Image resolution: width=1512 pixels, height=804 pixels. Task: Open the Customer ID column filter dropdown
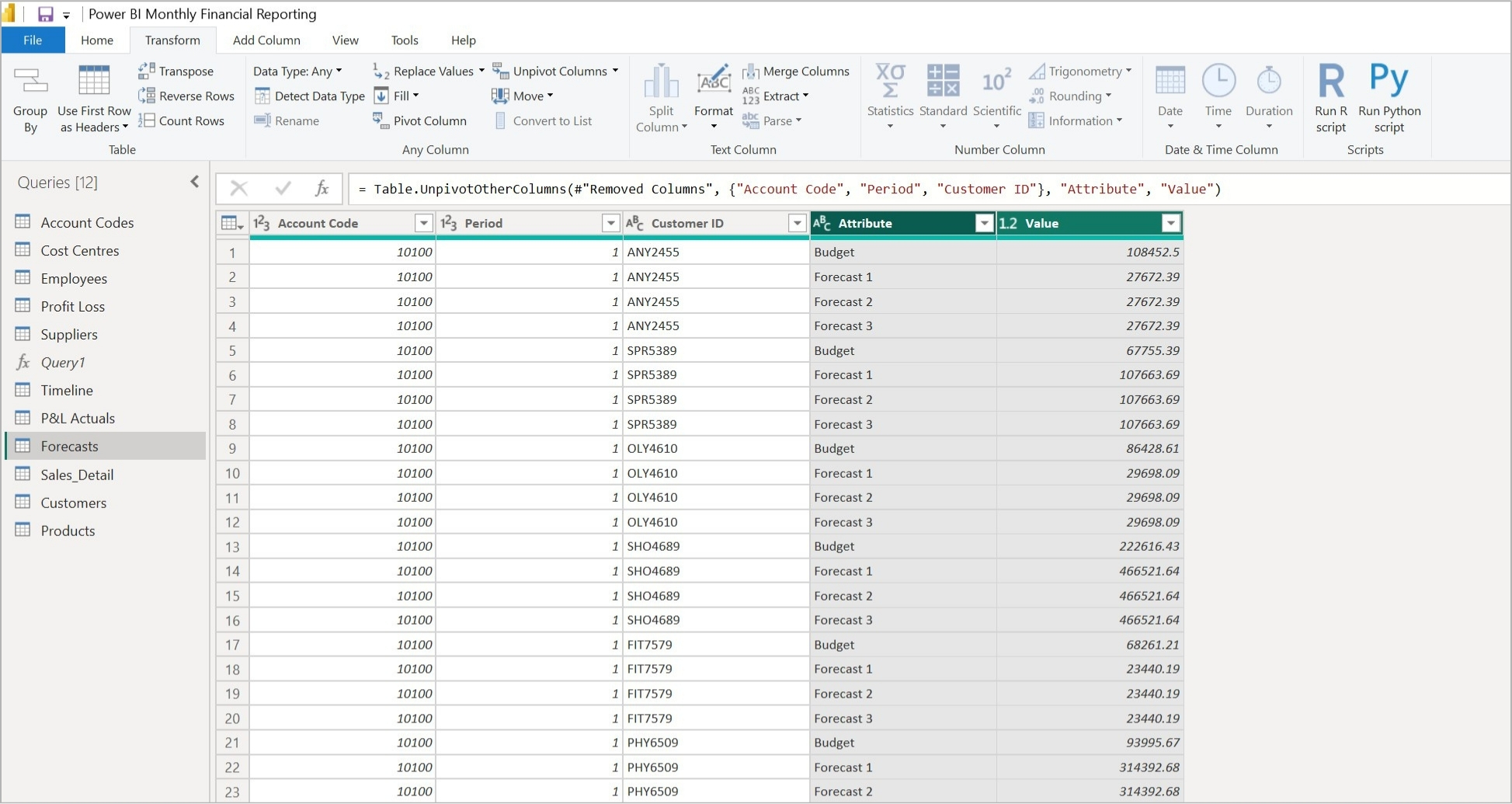tap(797, 224)
